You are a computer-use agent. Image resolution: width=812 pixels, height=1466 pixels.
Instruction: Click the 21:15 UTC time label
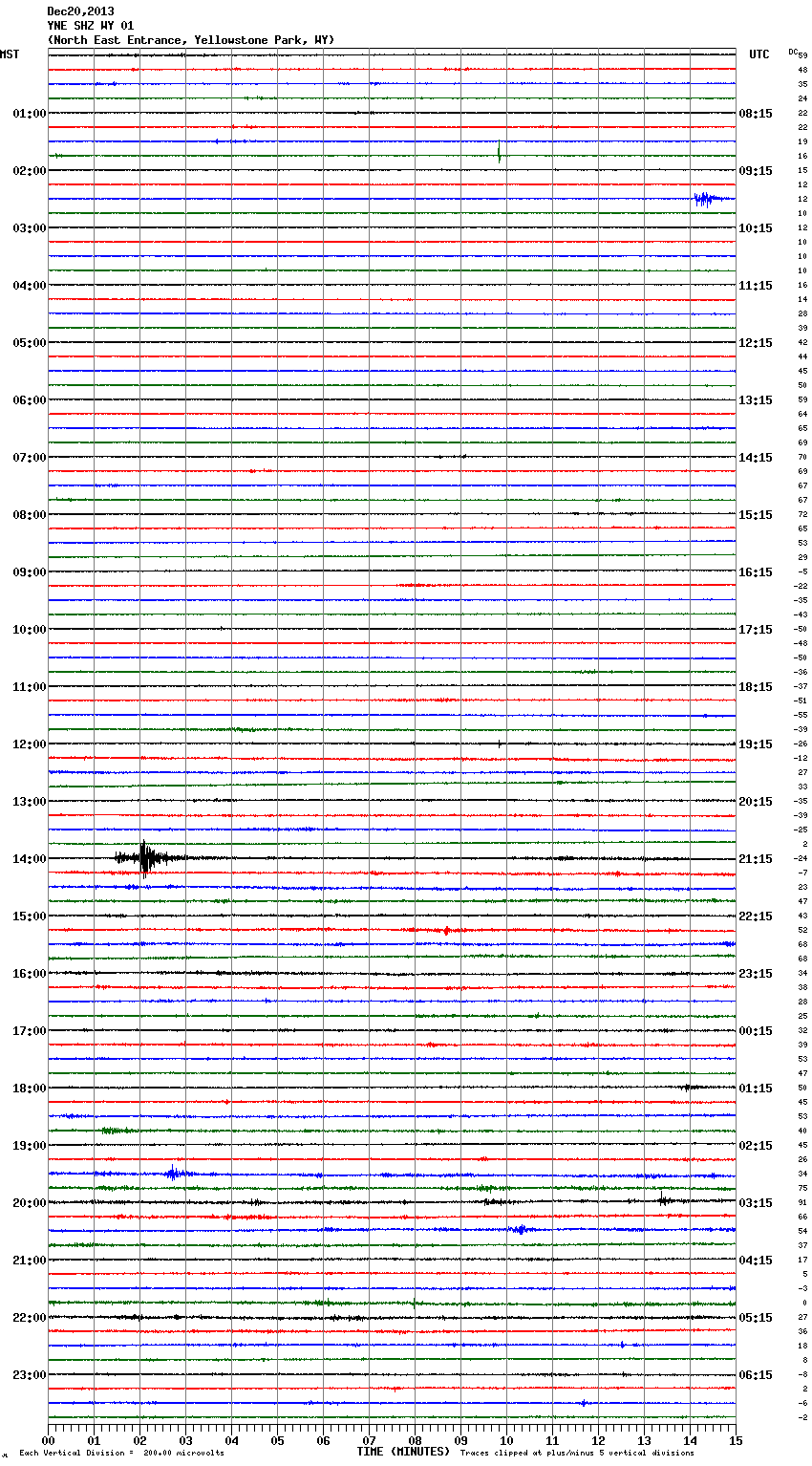tap(756, 859)
